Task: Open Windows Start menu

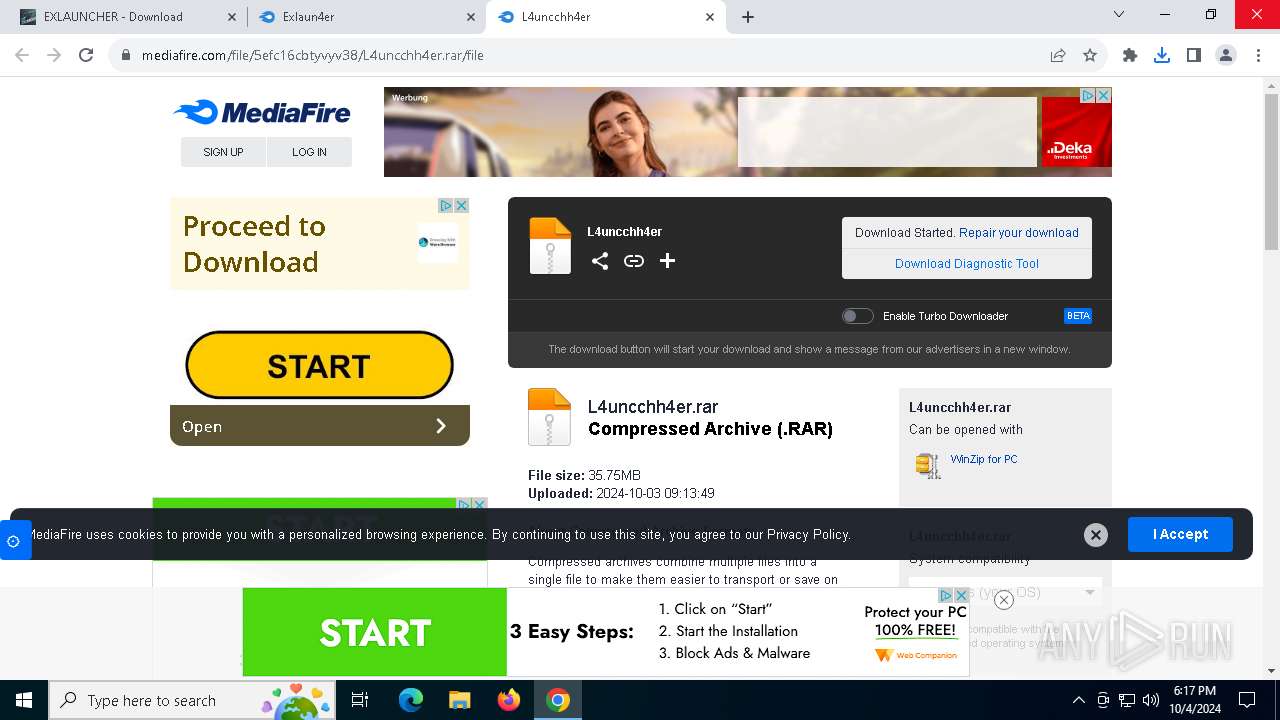Action: tap(24, 700)
